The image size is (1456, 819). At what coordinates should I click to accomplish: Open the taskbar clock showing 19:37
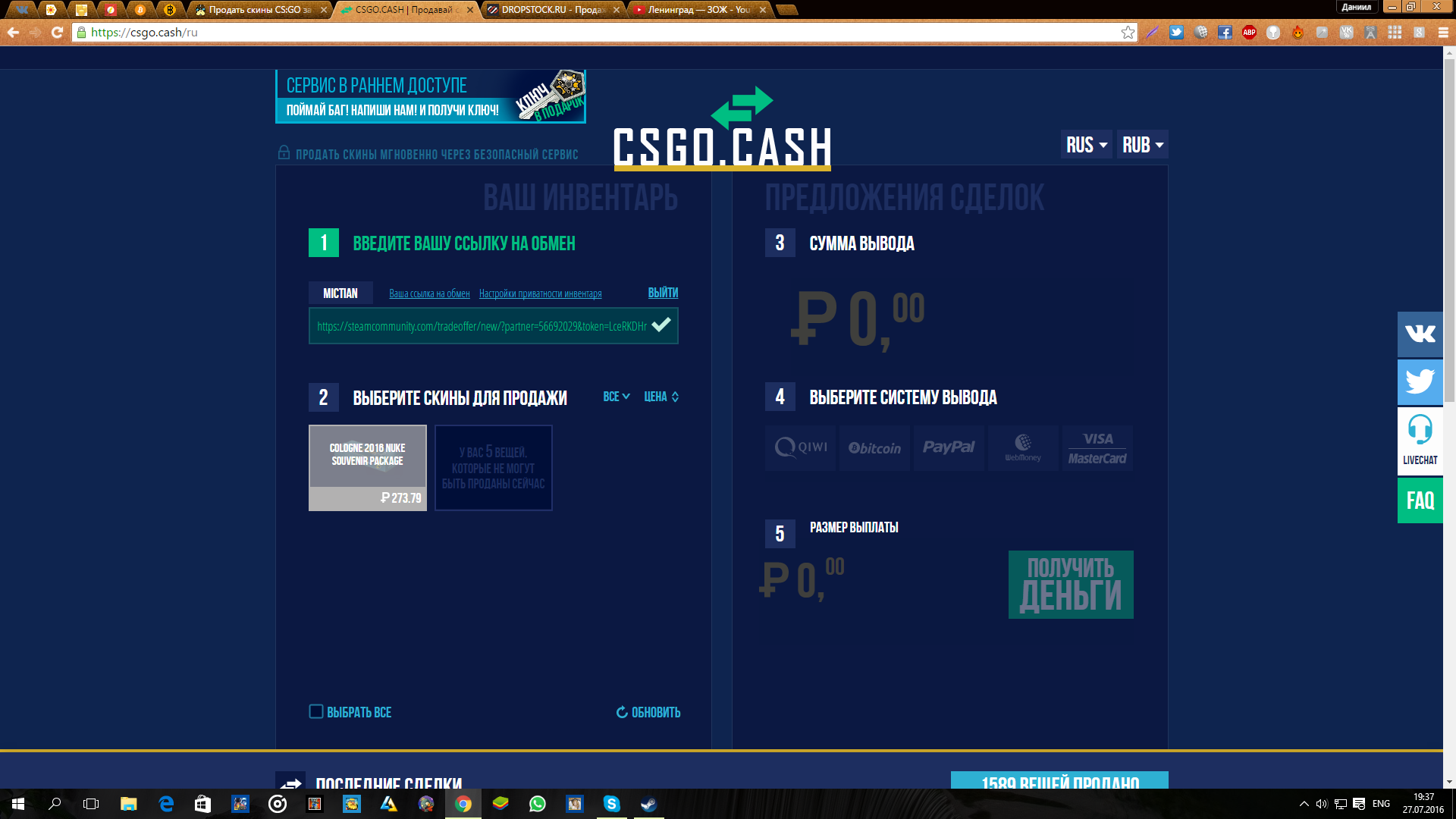coord(1423,804)
